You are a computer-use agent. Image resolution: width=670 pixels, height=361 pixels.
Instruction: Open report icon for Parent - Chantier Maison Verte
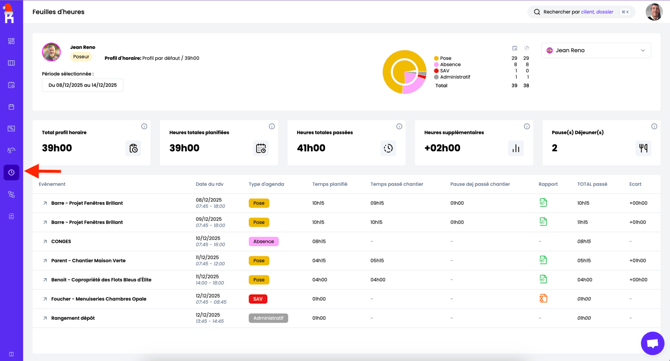point(543,260)
